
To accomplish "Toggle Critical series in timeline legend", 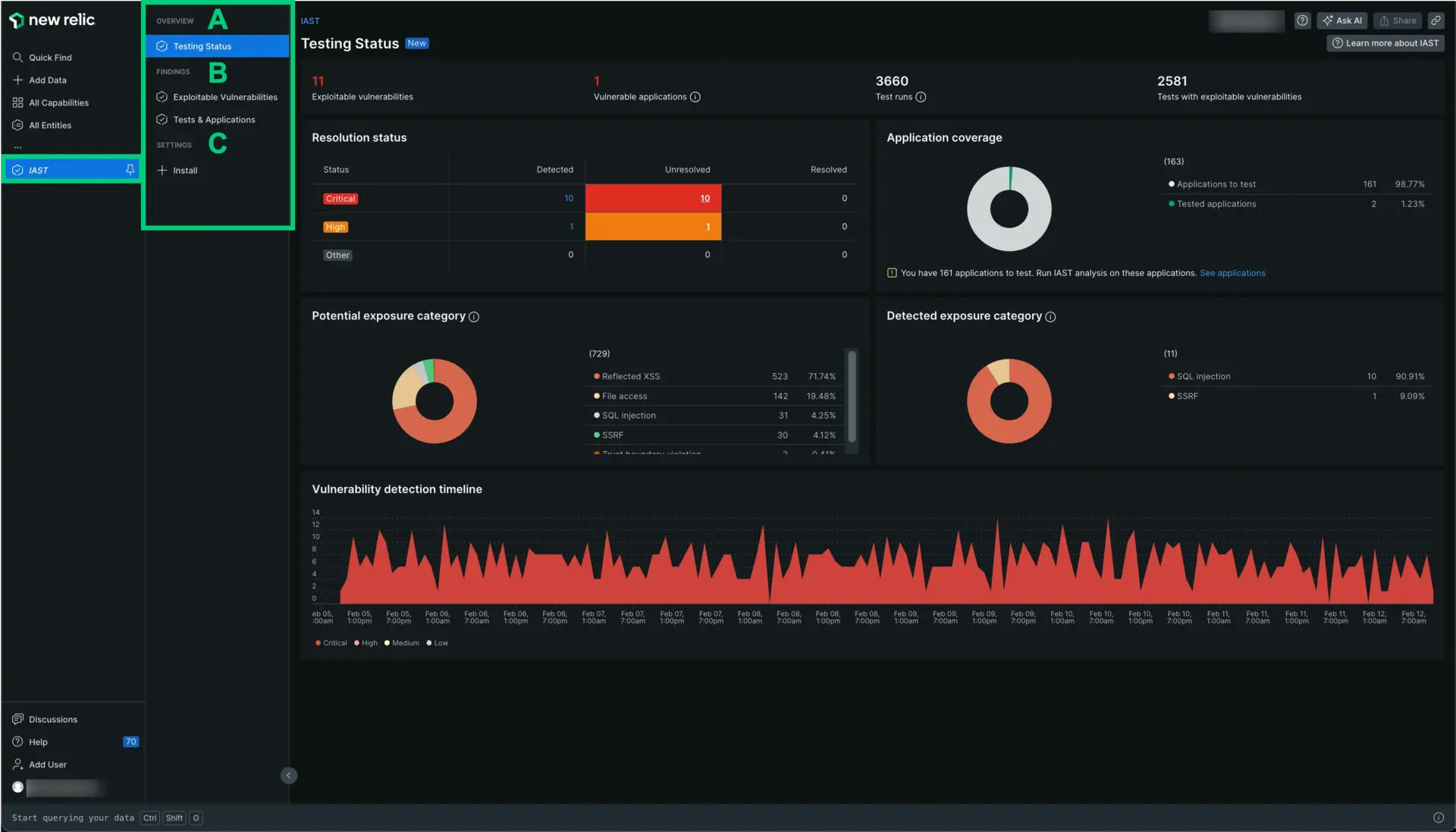I will point(331,643).
